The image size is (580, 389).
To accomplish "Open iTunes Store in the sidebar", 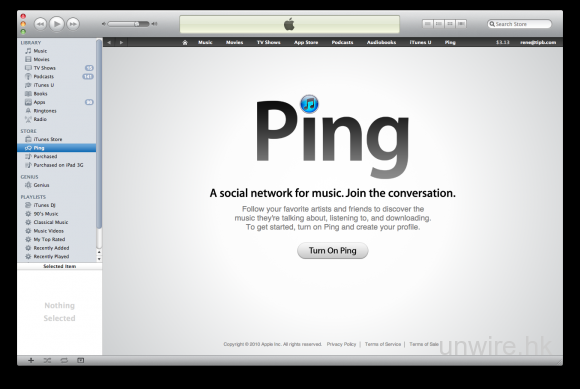I will tap(57, 139).
